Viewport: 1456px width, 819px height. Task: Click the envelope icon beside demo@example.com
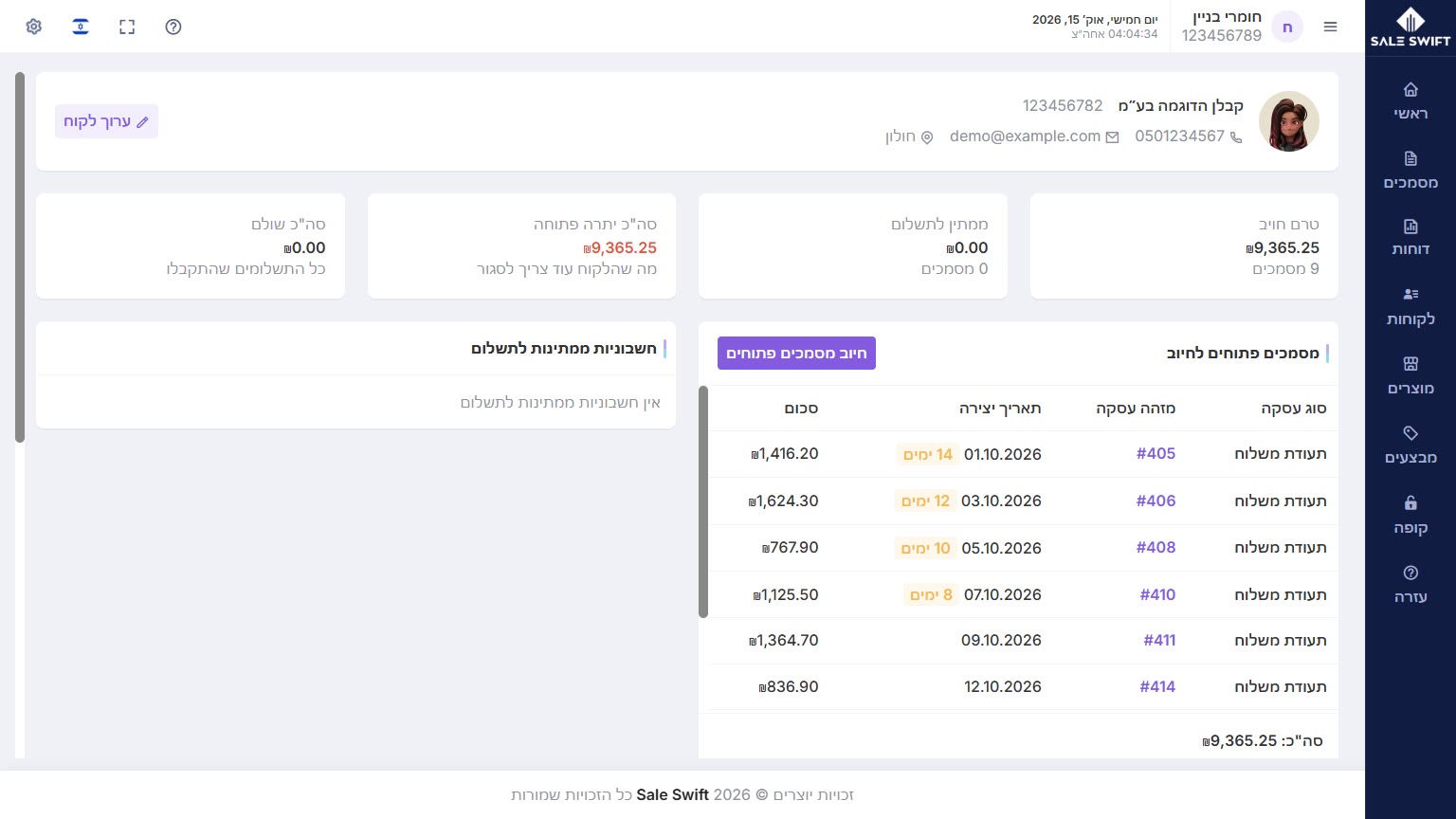(x=1113, y=137)
